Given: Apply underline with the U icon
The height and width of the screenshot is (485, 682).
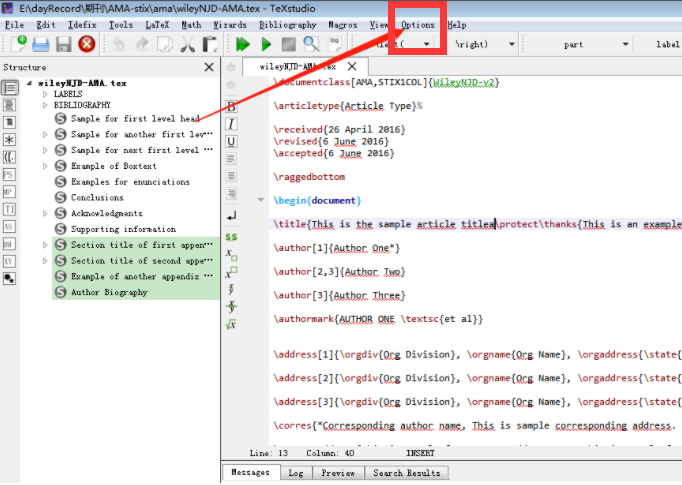Looking at the screenshot, I should tap(231, 141).
